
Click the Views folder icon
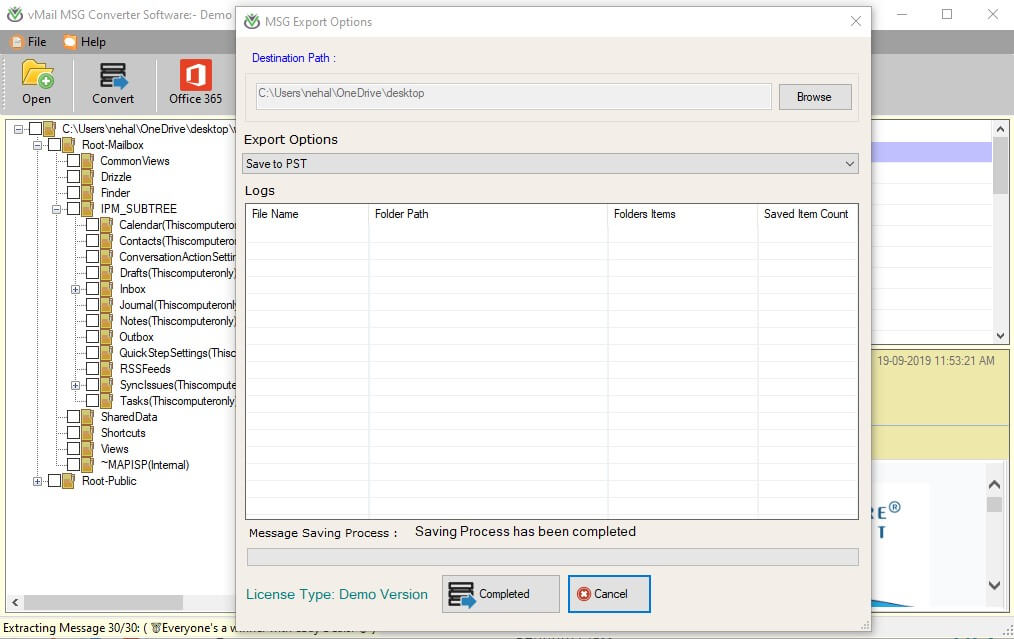point(88,449)
